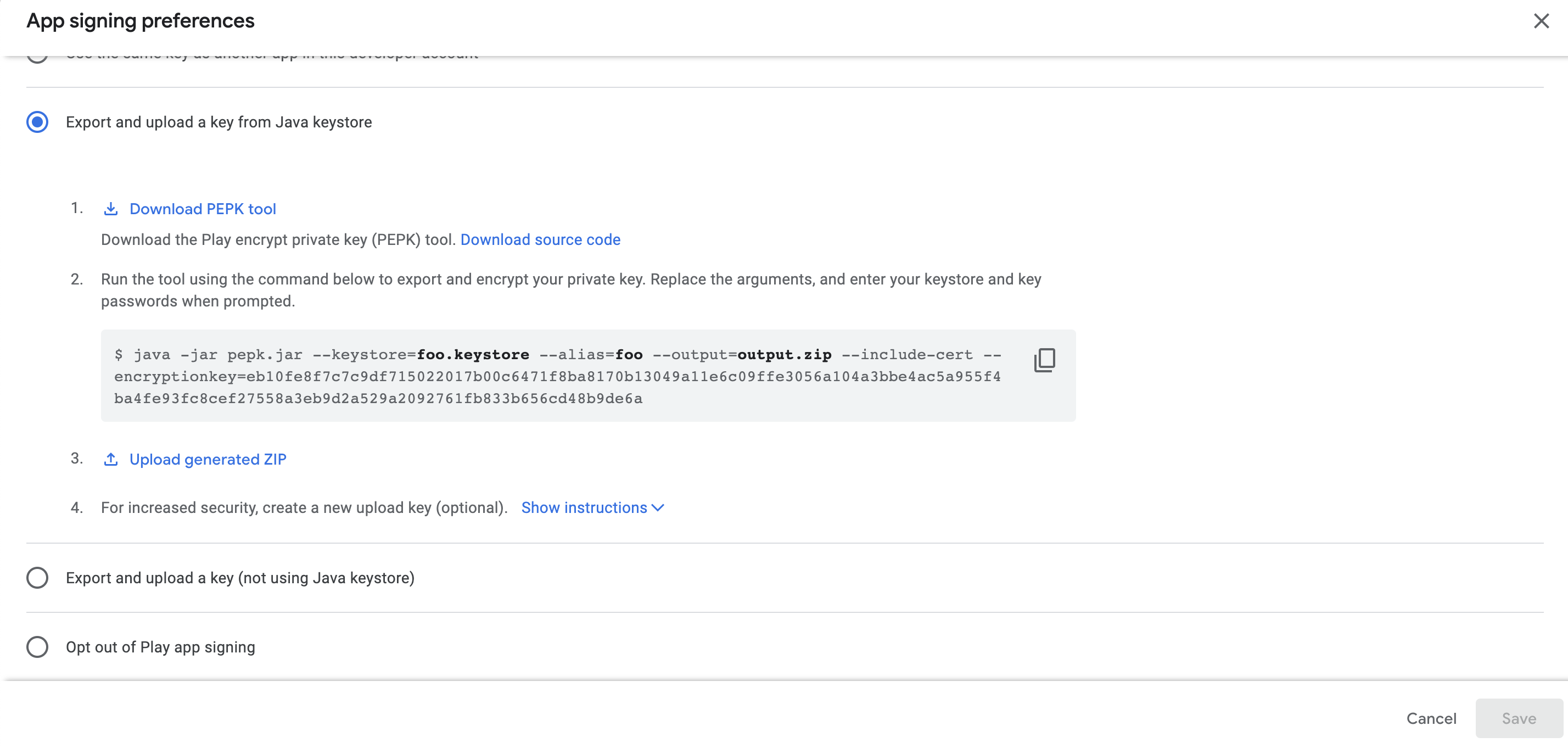The image size is (1568, 748).
Task: Click the download icon beside Download PEPK tool
Action: coord(111,208)
